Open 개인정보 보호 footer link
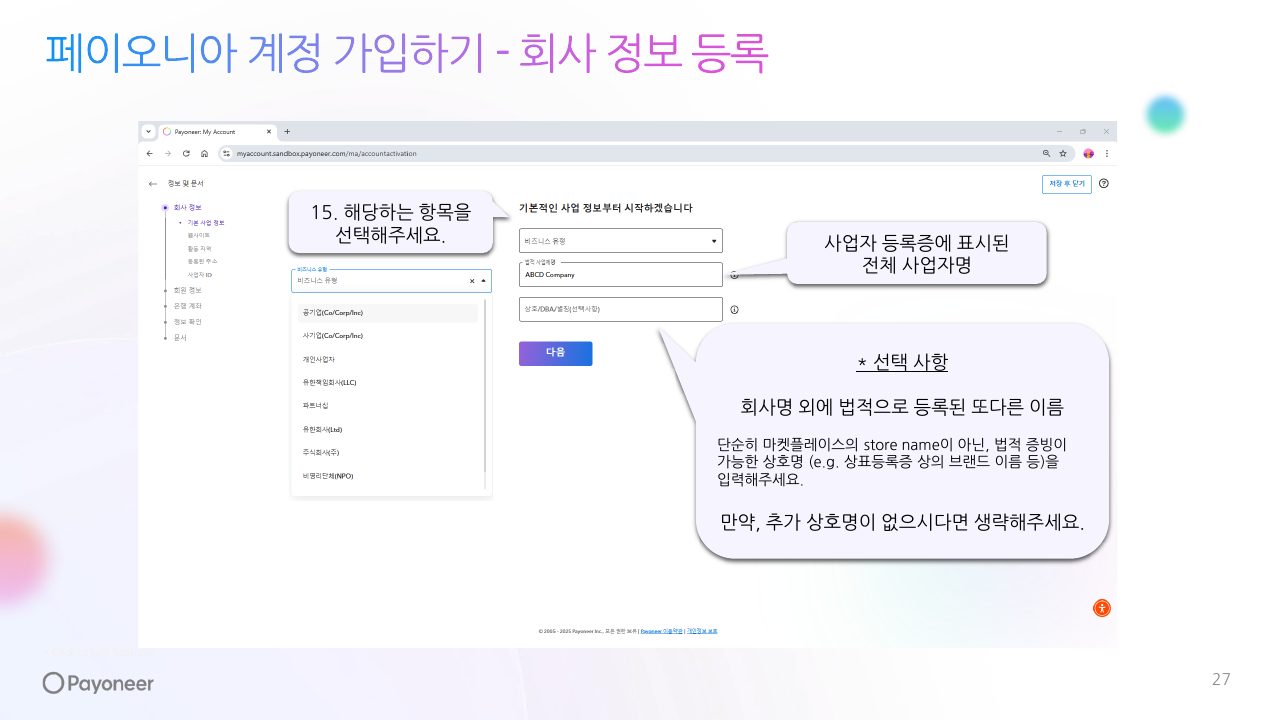This screenshot has width=1280, height=720. [702, 631]
